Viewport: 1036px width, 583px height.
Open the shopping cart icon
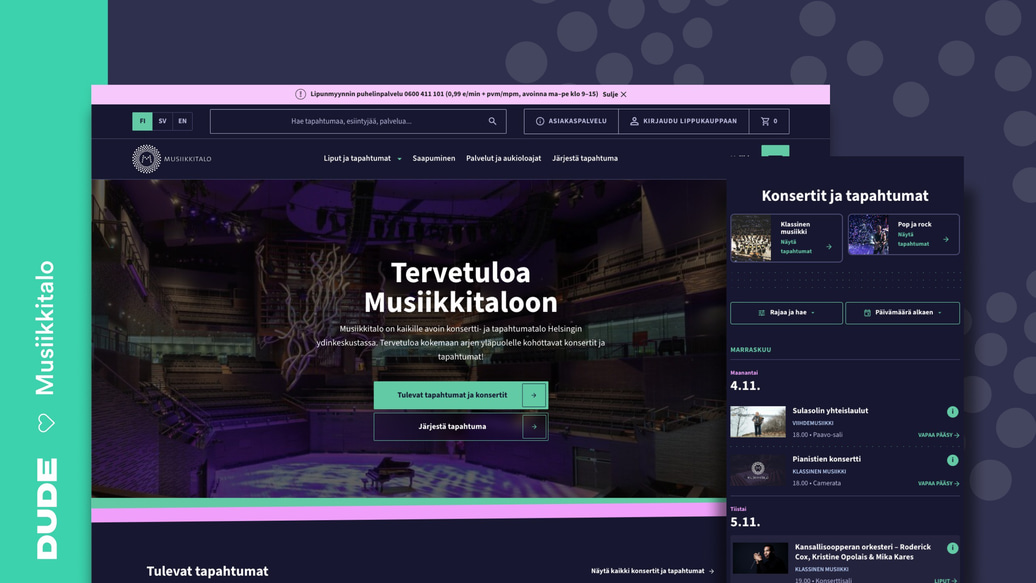(x=765, y=122)
